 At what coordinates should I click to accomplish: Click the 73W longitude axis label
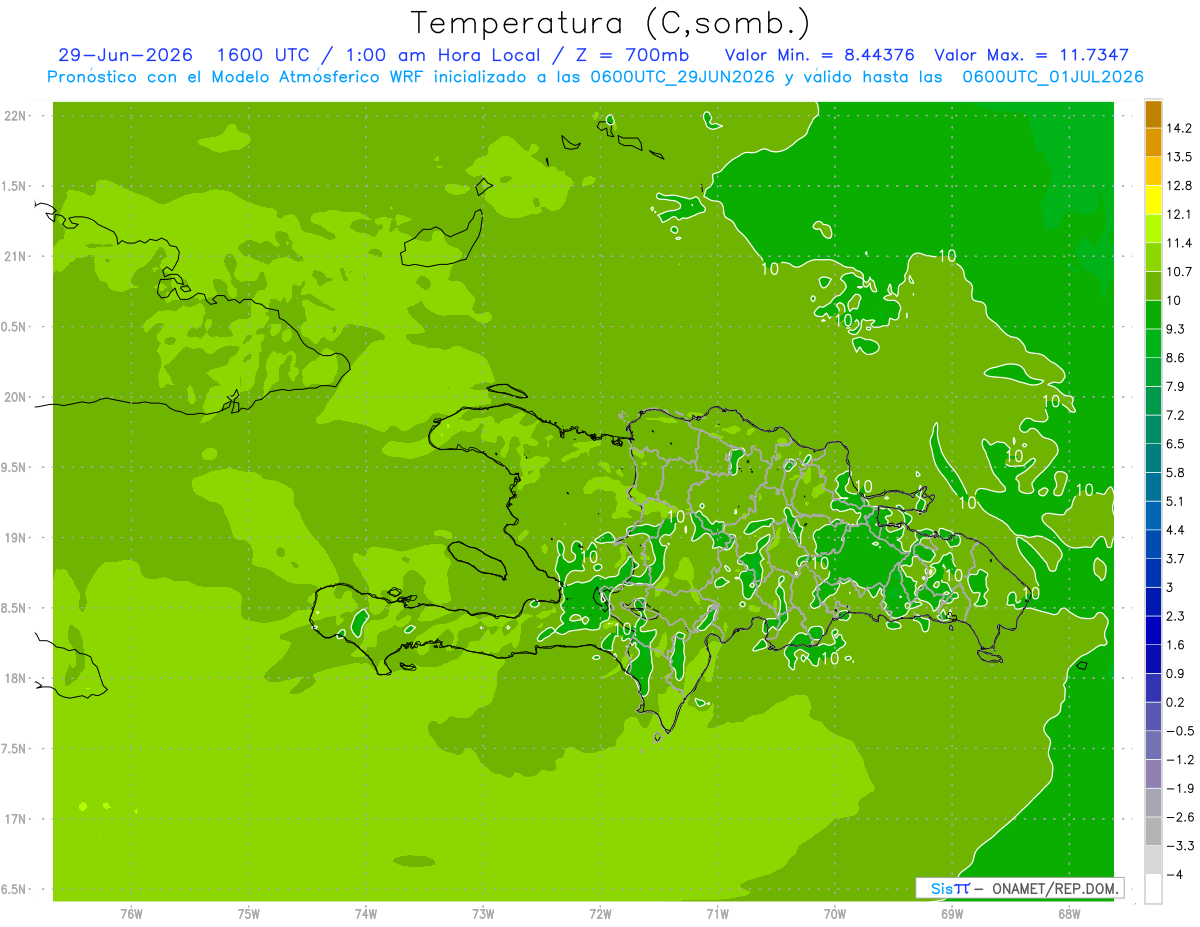pyautogui.click(x=483, y=913)
